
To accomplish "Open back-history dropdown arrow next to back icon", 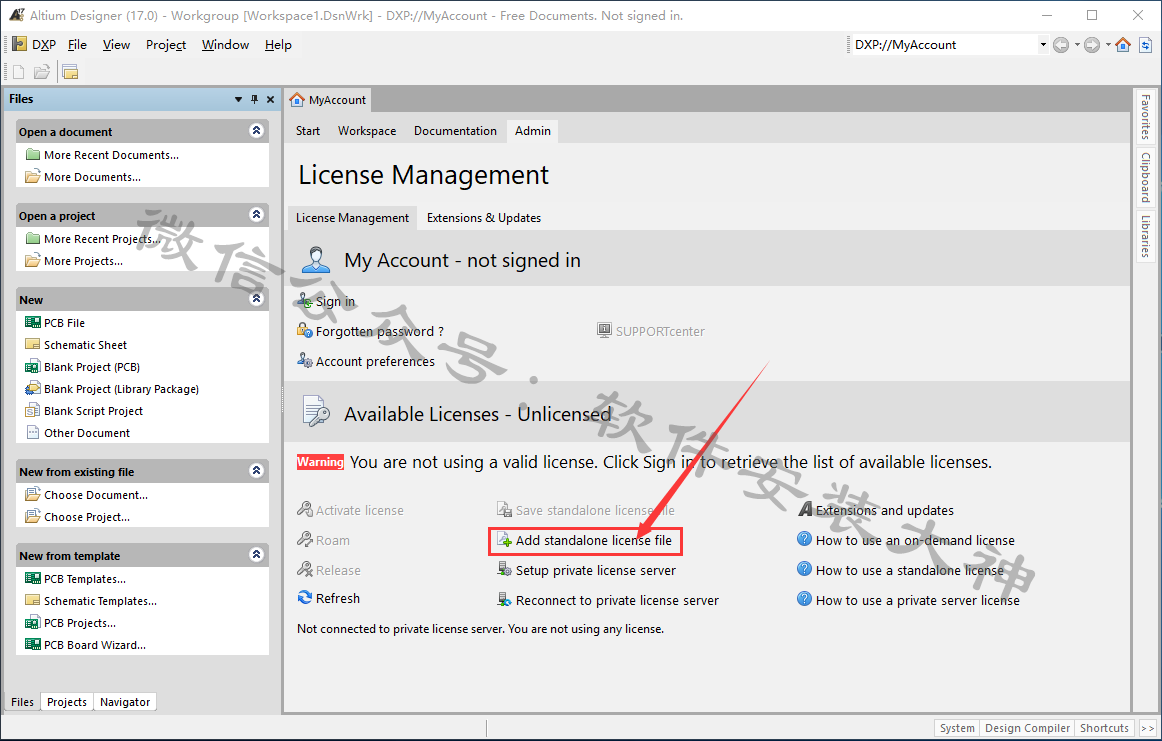I will click(1077, 45).
